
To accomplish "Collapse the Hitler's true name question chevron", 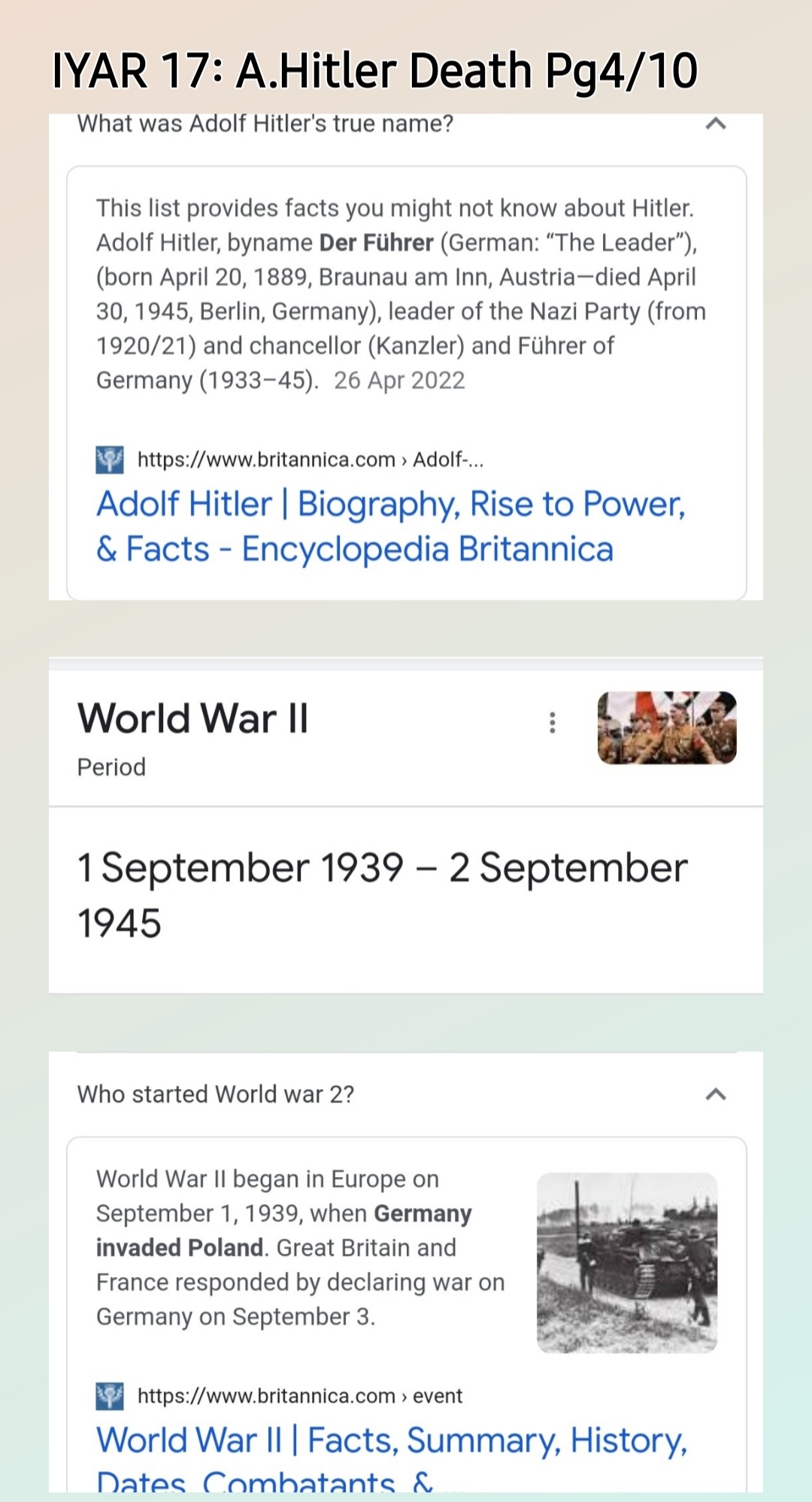I will pyautogui.click(x=716, y=123).
